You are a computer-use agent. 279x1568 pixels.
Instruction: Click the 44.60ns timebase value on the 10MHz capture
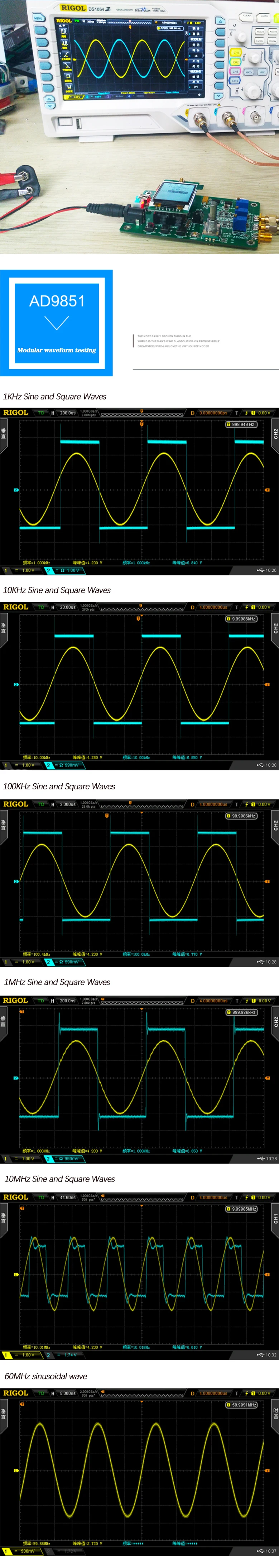tap(67, 1197)
